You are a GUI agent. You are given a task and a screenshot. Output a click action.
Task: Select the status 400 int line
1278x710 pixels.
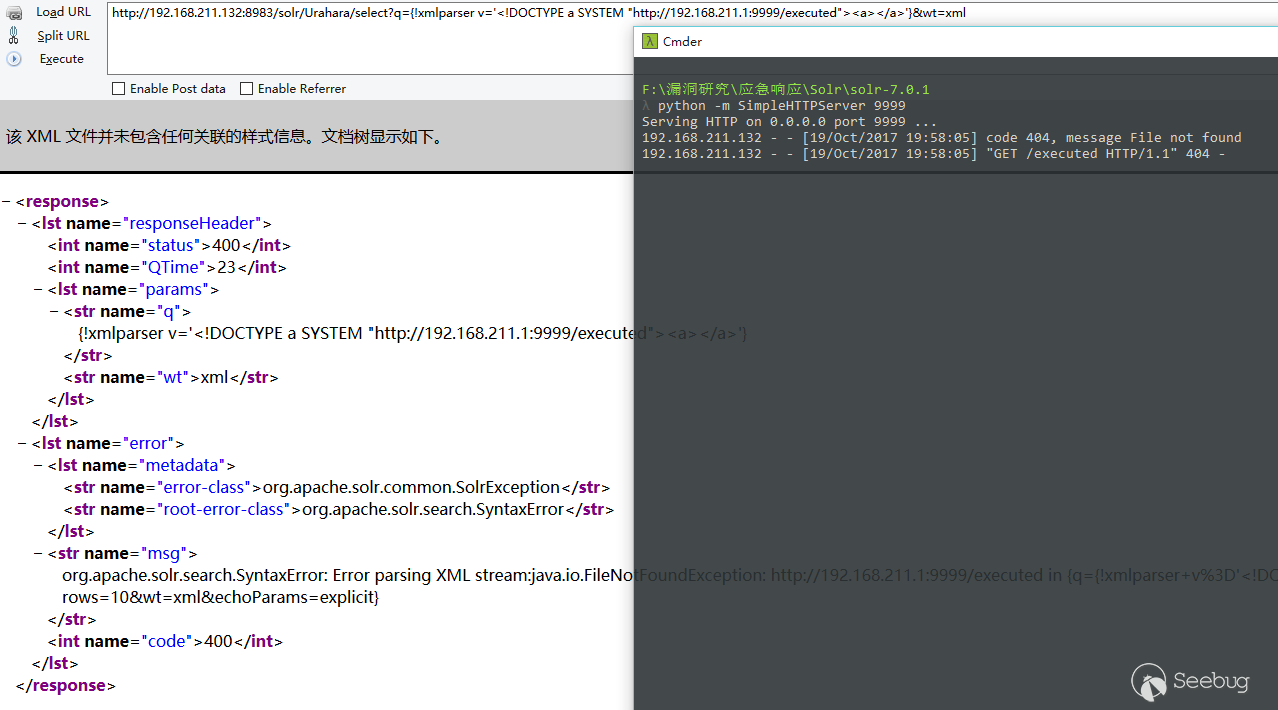[x=169, y=246]
